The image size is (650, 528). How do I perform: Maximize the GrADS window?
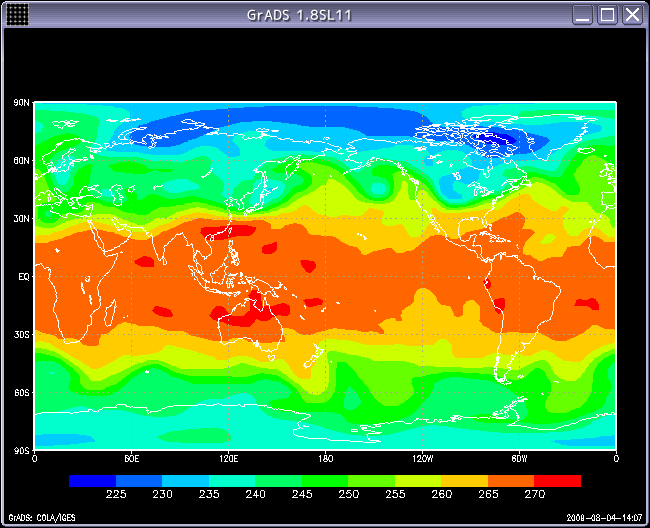point(607,14)
